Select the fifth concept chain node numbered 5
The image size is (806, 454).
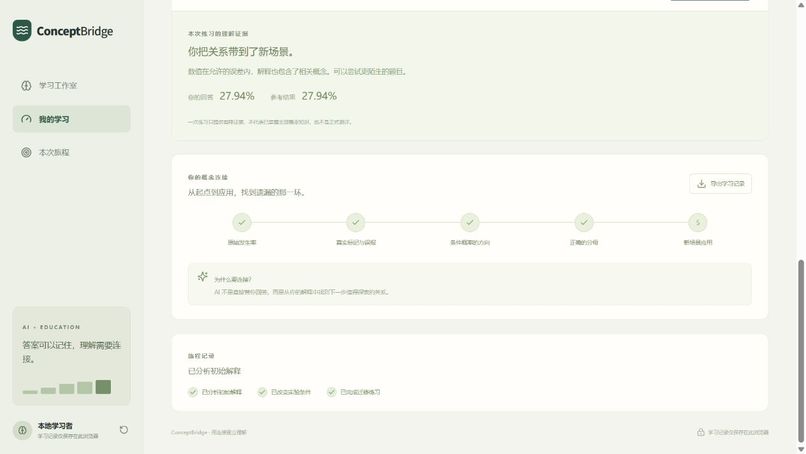(698, 223)
